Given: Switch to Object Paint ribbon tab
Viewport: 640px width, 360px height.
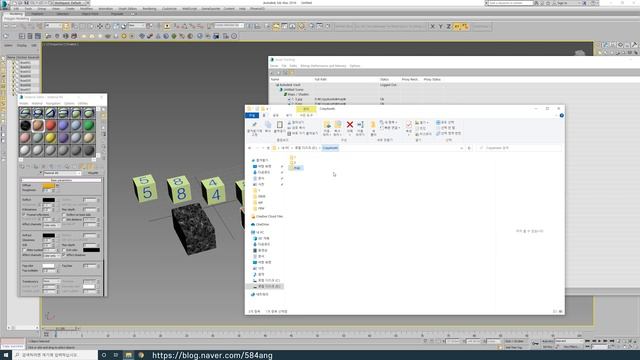Looking at the screenshot, I should point(90,14).
